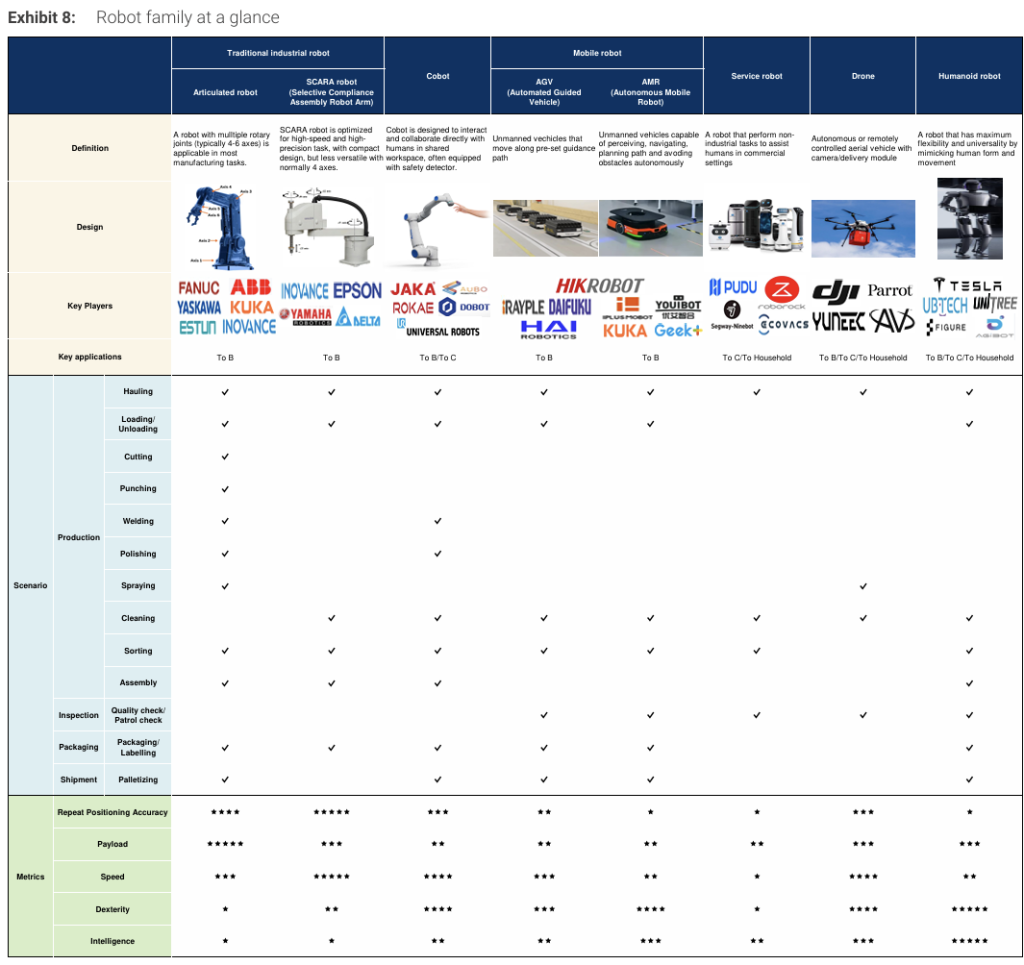Click the "Key Players" row label
Viewport: 1024px width, 965px height.
coord(89,306)
